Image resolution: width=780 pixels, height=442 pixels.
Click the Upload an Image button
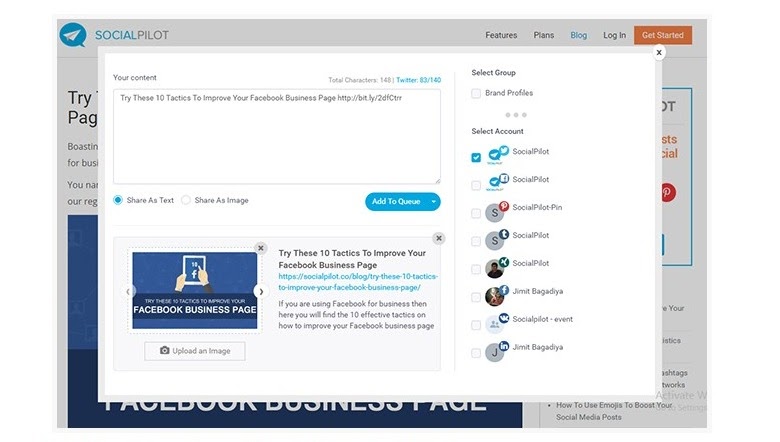tap(195, 351)
